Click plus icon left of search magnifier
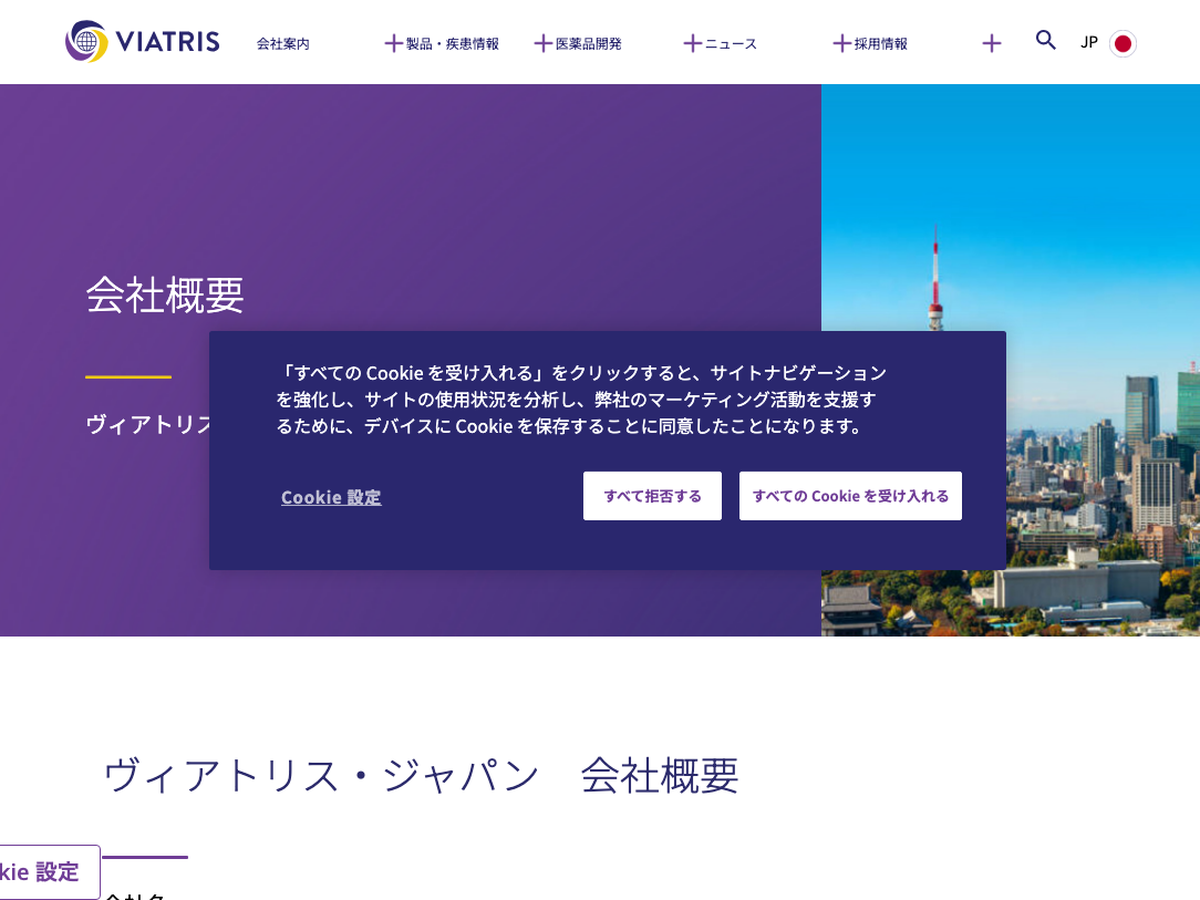This screenshot has height=900, width=1200. (991, 43)
